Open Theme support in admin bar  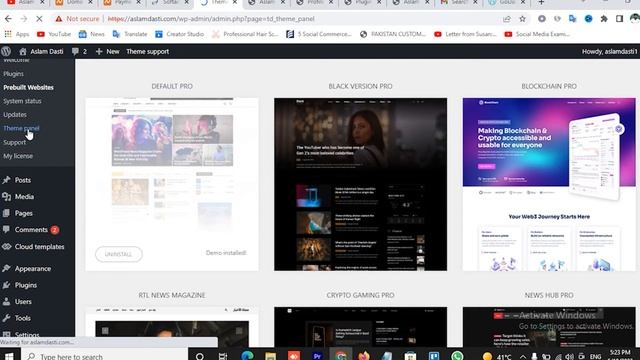click(147, 51)
